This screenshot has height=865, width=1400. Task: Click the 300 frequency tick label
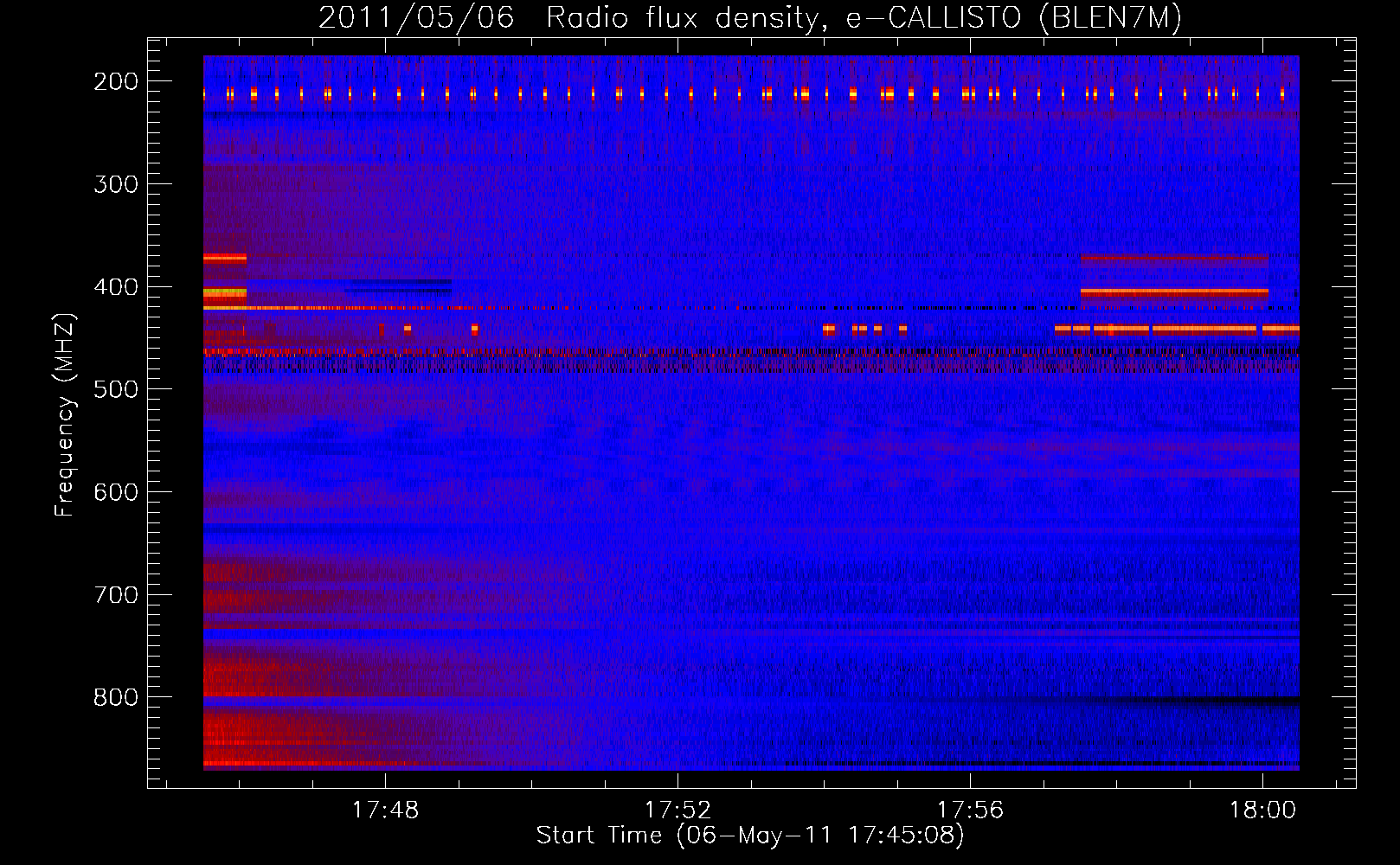click(x=116, y=184)
